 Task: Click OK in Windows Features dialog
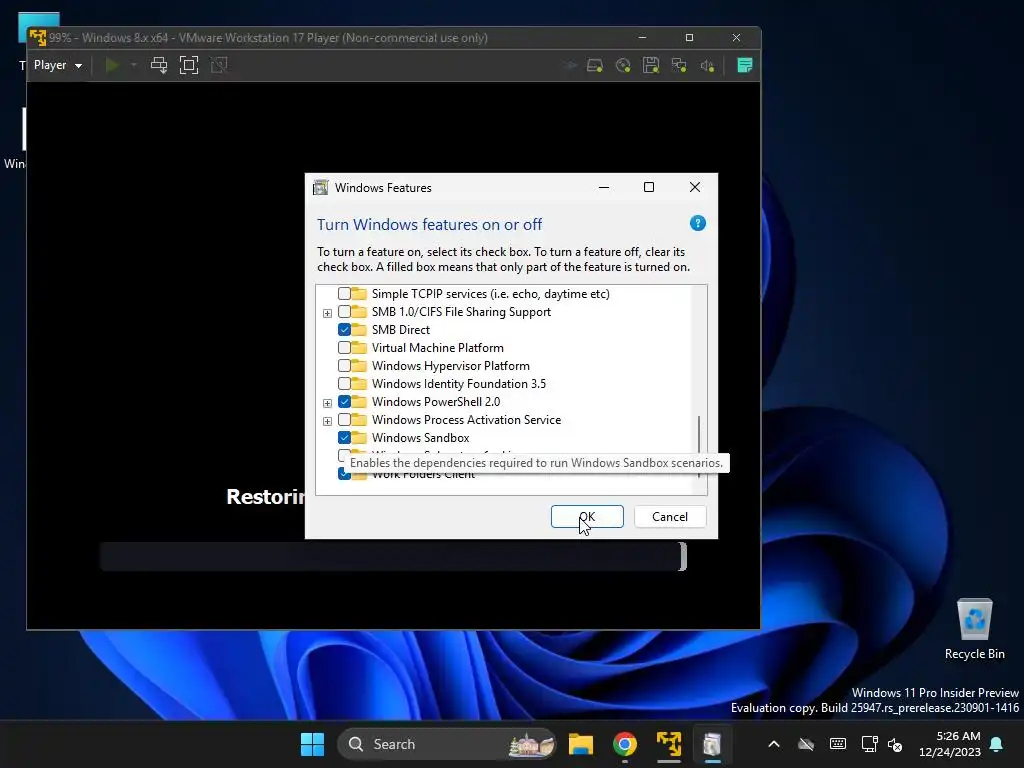pos(587,517)
